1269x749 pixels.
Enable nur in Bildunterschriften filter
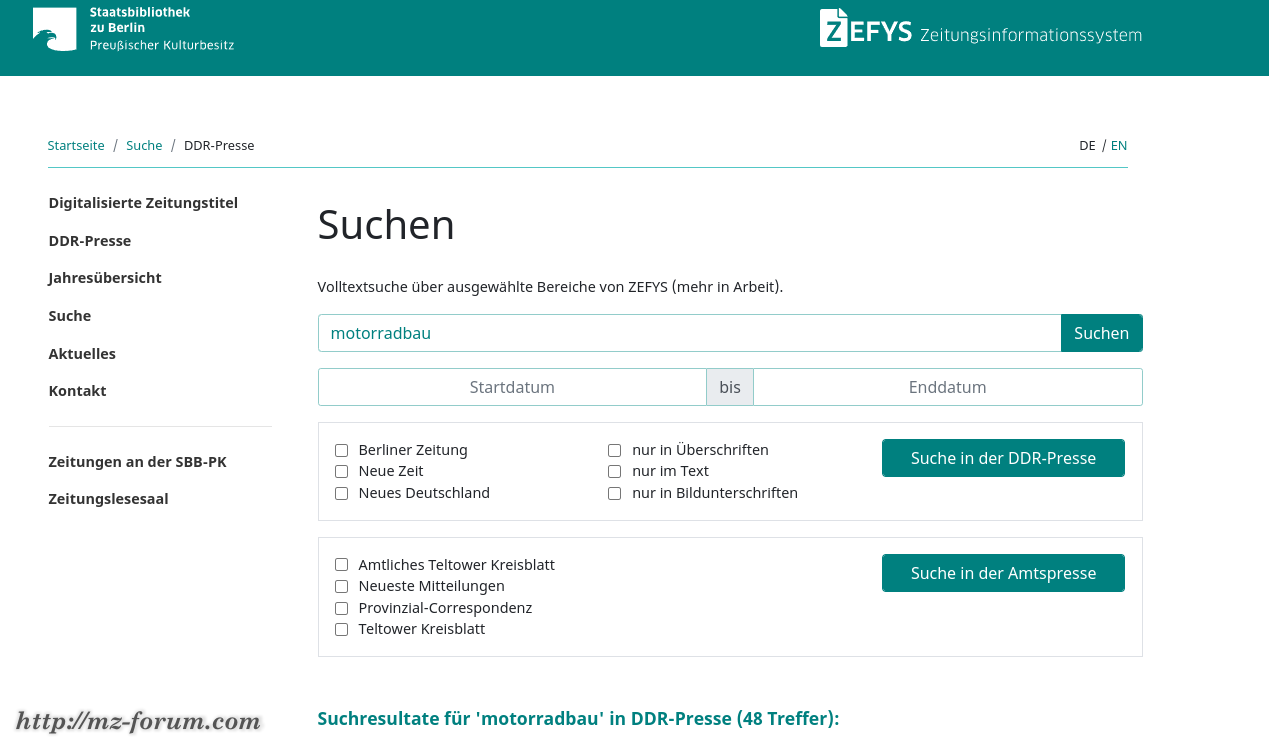pos(614,493)
